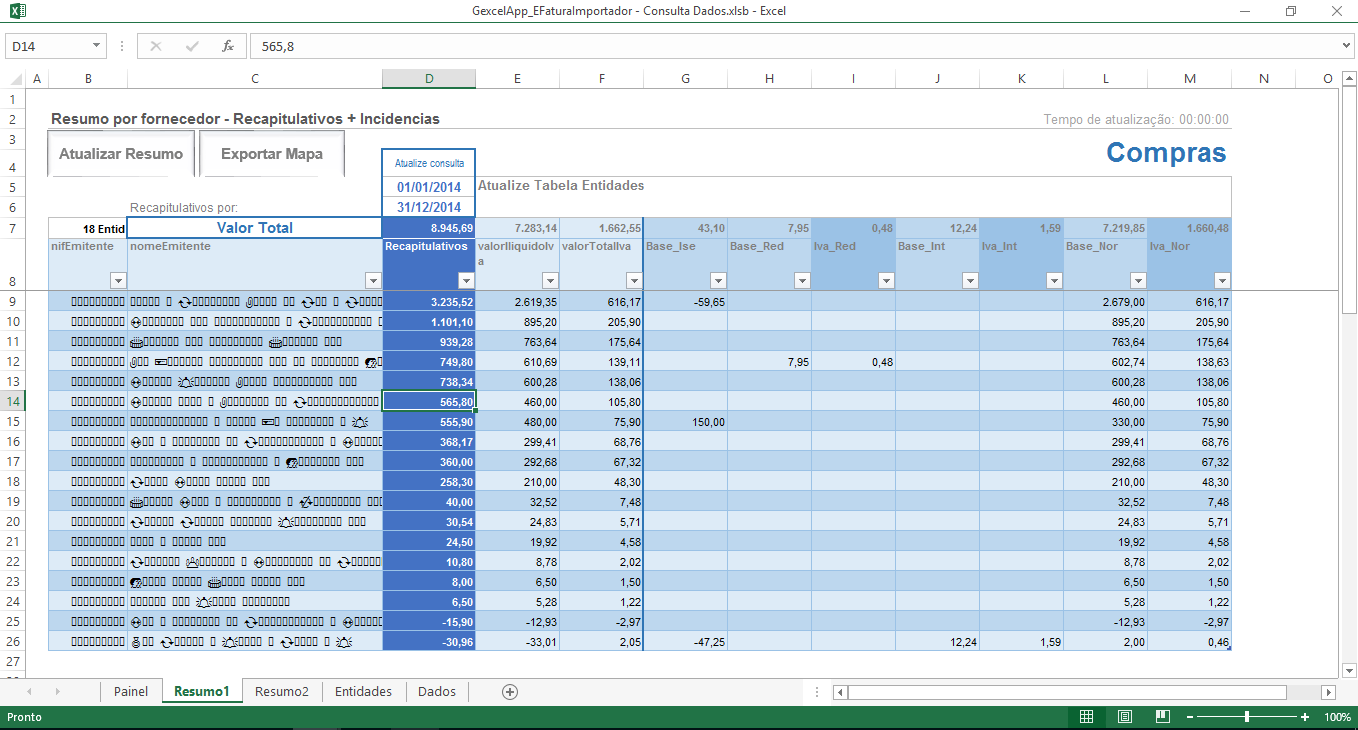Open the nifEmitente column filter dropdown

[x=117, y=281]
